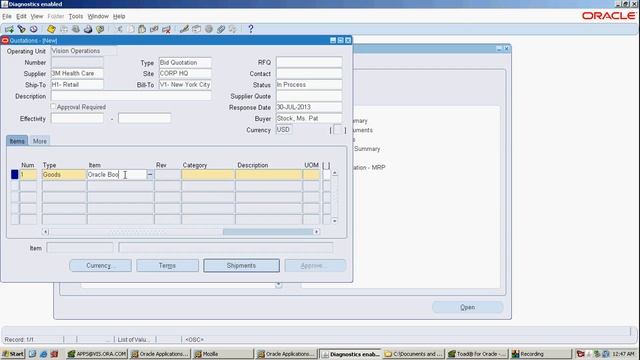640x360 pixels.
Task: Click the Folder Tools toolbar icon
Action: [x=233, y=29]
